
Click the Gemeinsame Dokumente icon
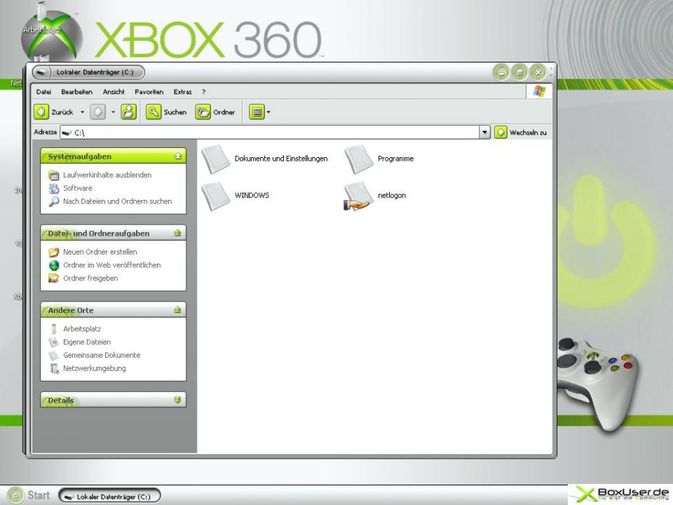pyautogui.click(x=54, y=356)
